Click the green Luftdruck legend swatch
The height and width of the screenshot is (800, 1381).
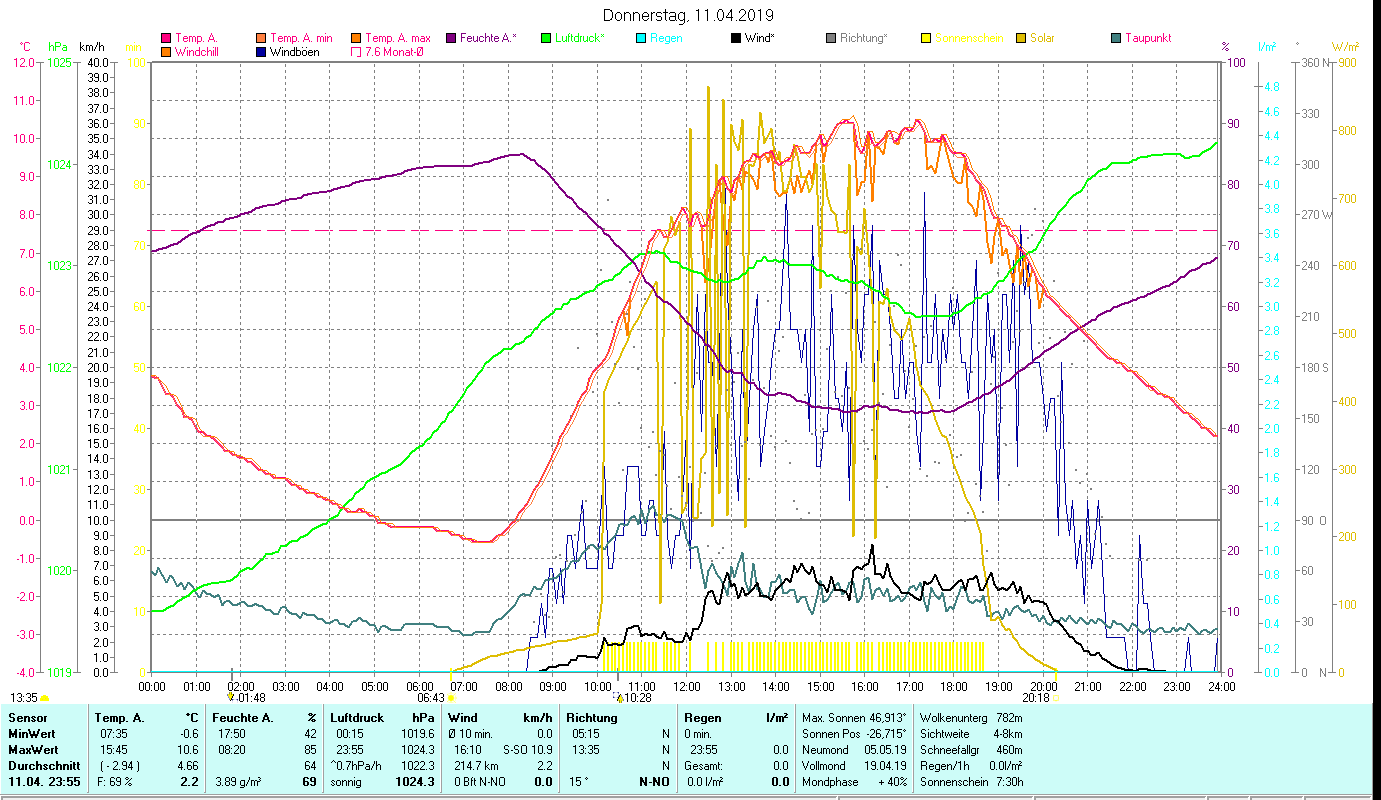[545, 38]
